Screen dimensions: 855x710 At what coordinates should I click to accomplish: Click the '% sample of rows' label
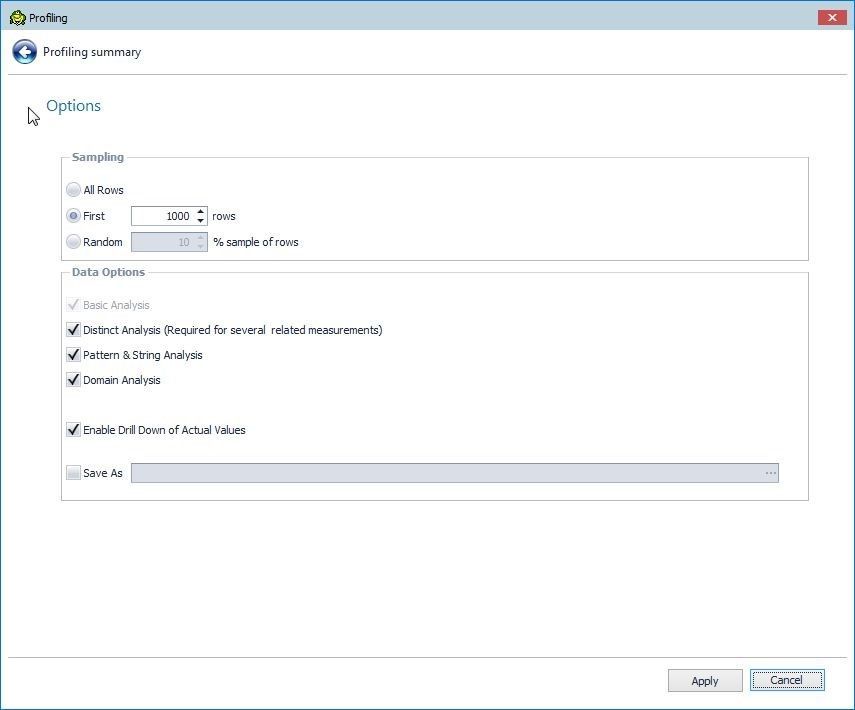click(256, 242)
